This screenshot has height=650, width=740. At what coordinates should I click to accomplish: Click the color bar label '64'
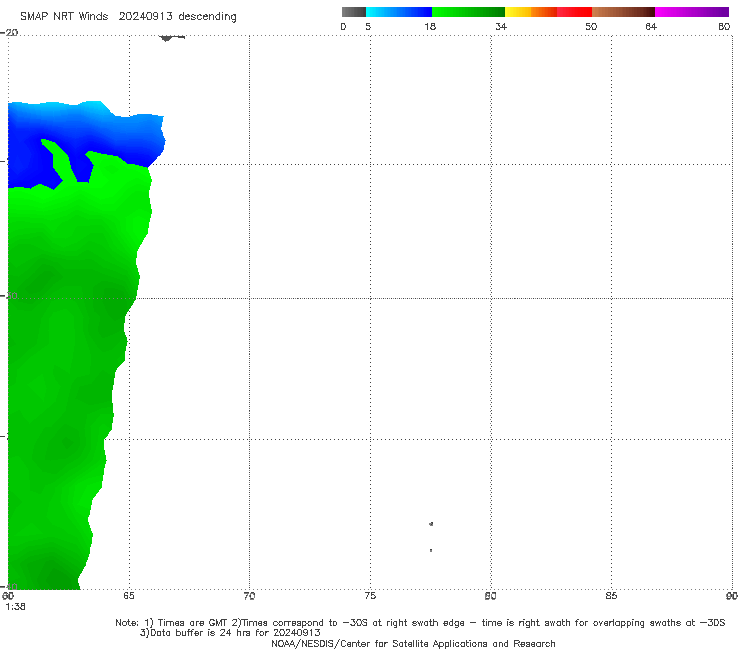pyautogui.click(x=651, y=27)
